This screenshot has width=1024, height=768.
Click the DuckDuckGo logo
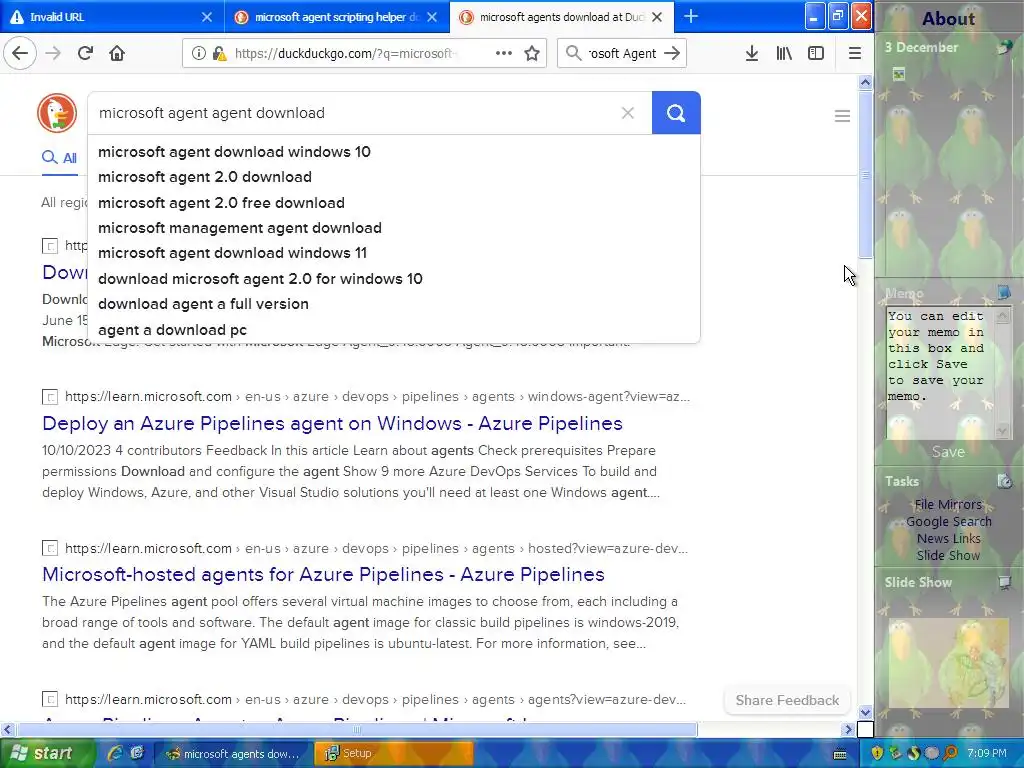(57, 113)
